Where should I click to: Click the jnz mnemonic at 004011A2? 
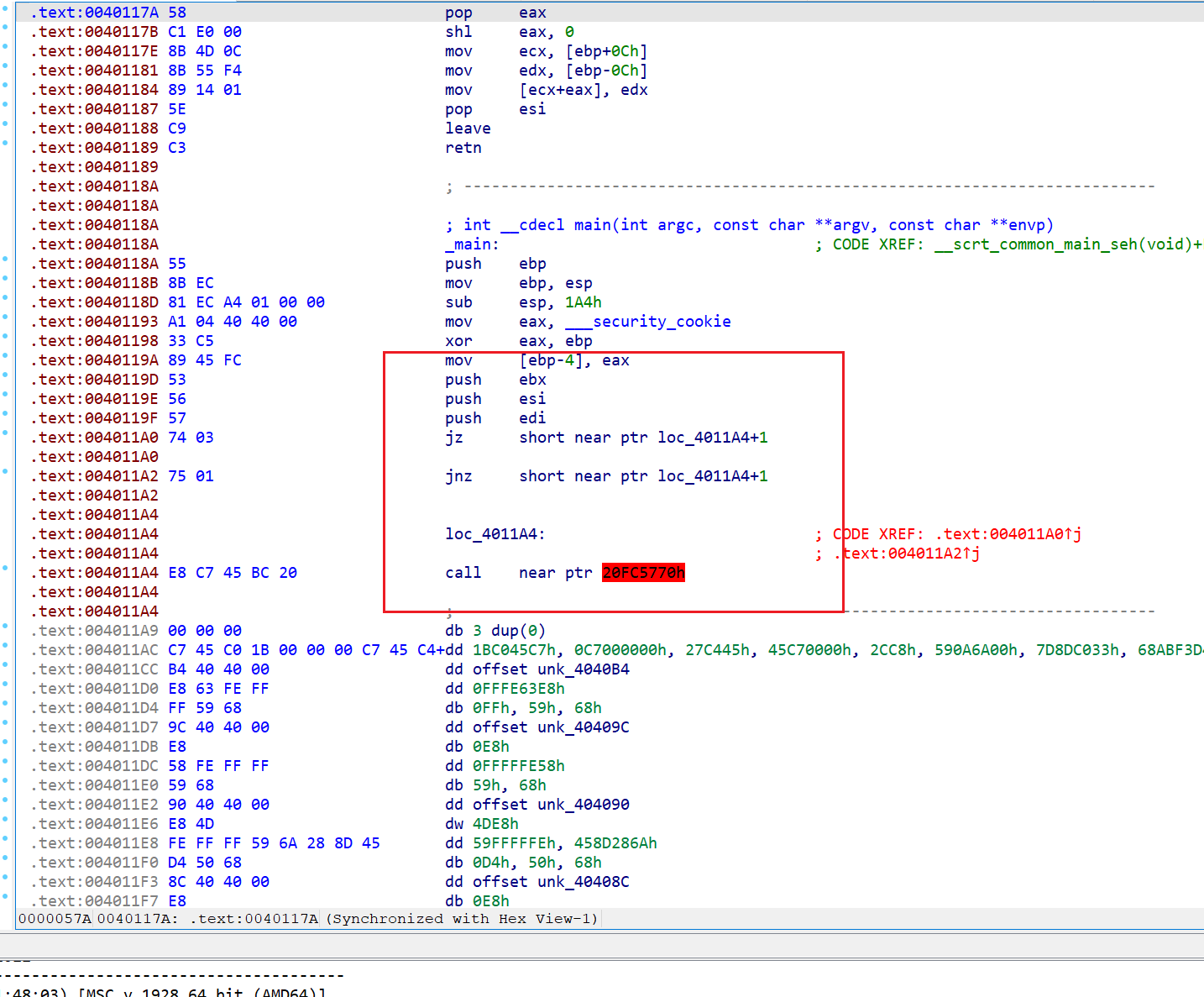pyautogui.click(x=458, y=476)
